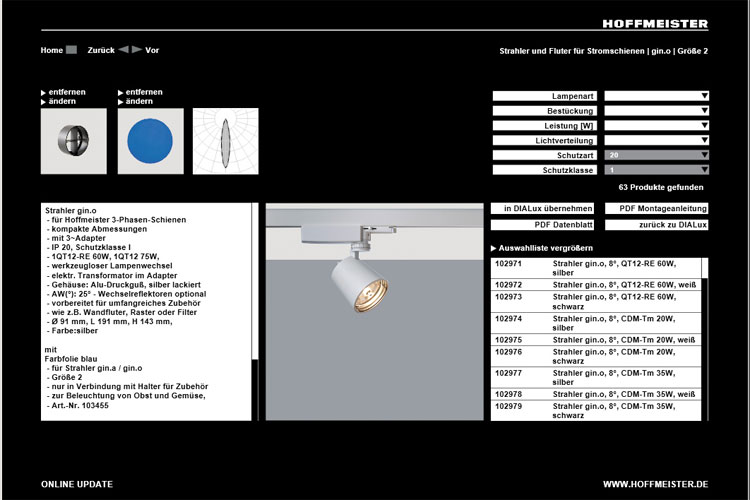This screenshot has width=750, height=500.
Task: Click the Home square icon
Action: click(x=71, y=50)
